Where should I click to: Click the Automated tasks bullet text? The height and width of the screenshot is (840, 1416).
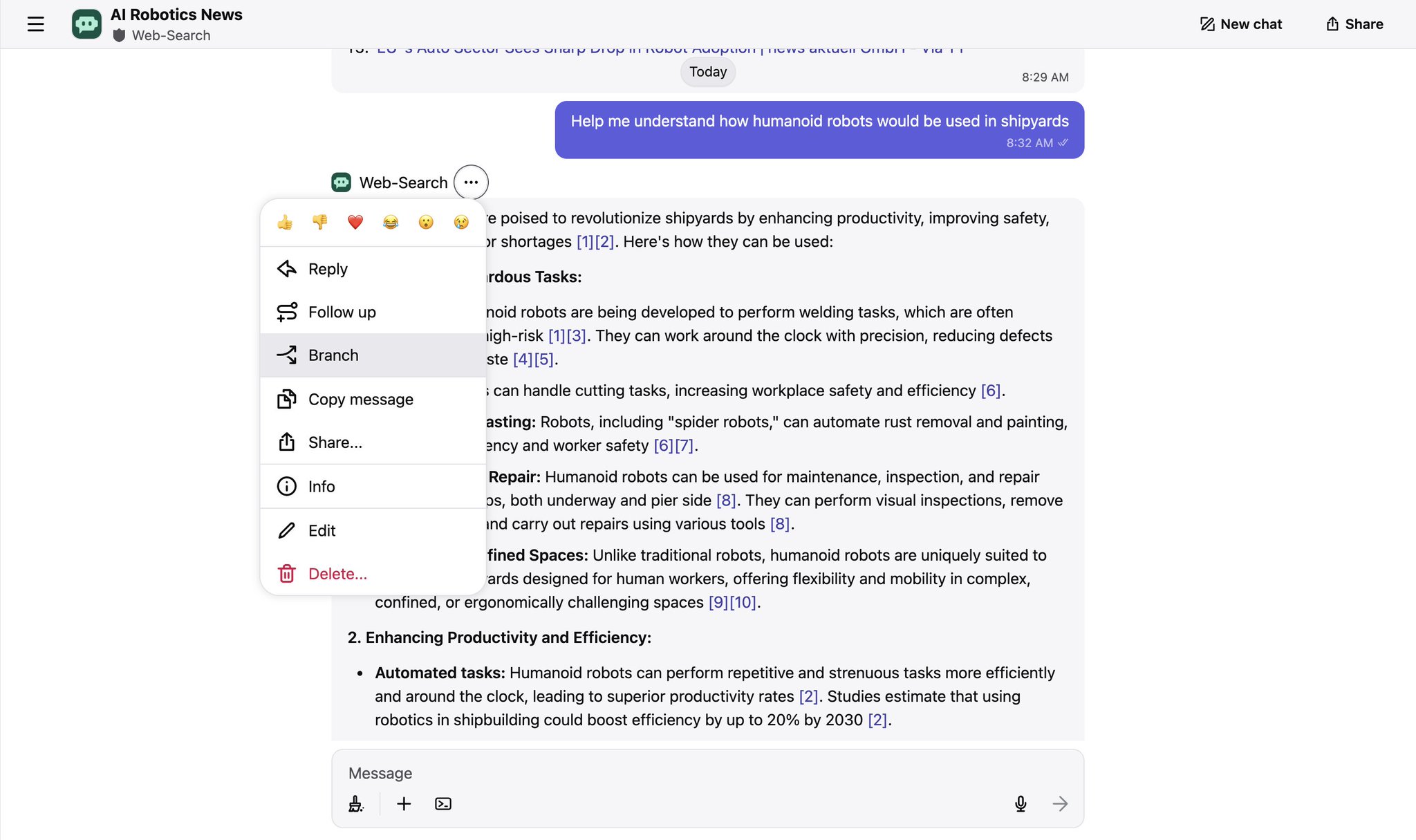714,696
